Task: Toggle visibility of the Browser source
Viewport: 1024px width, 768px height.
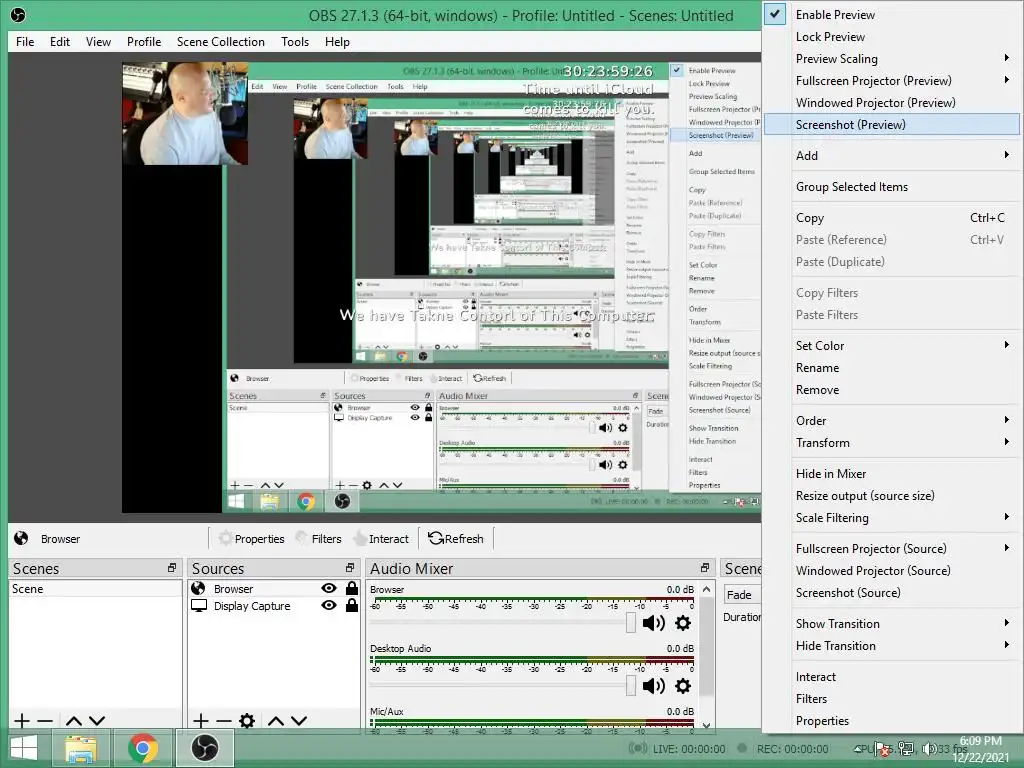Action: coord(328,588)
